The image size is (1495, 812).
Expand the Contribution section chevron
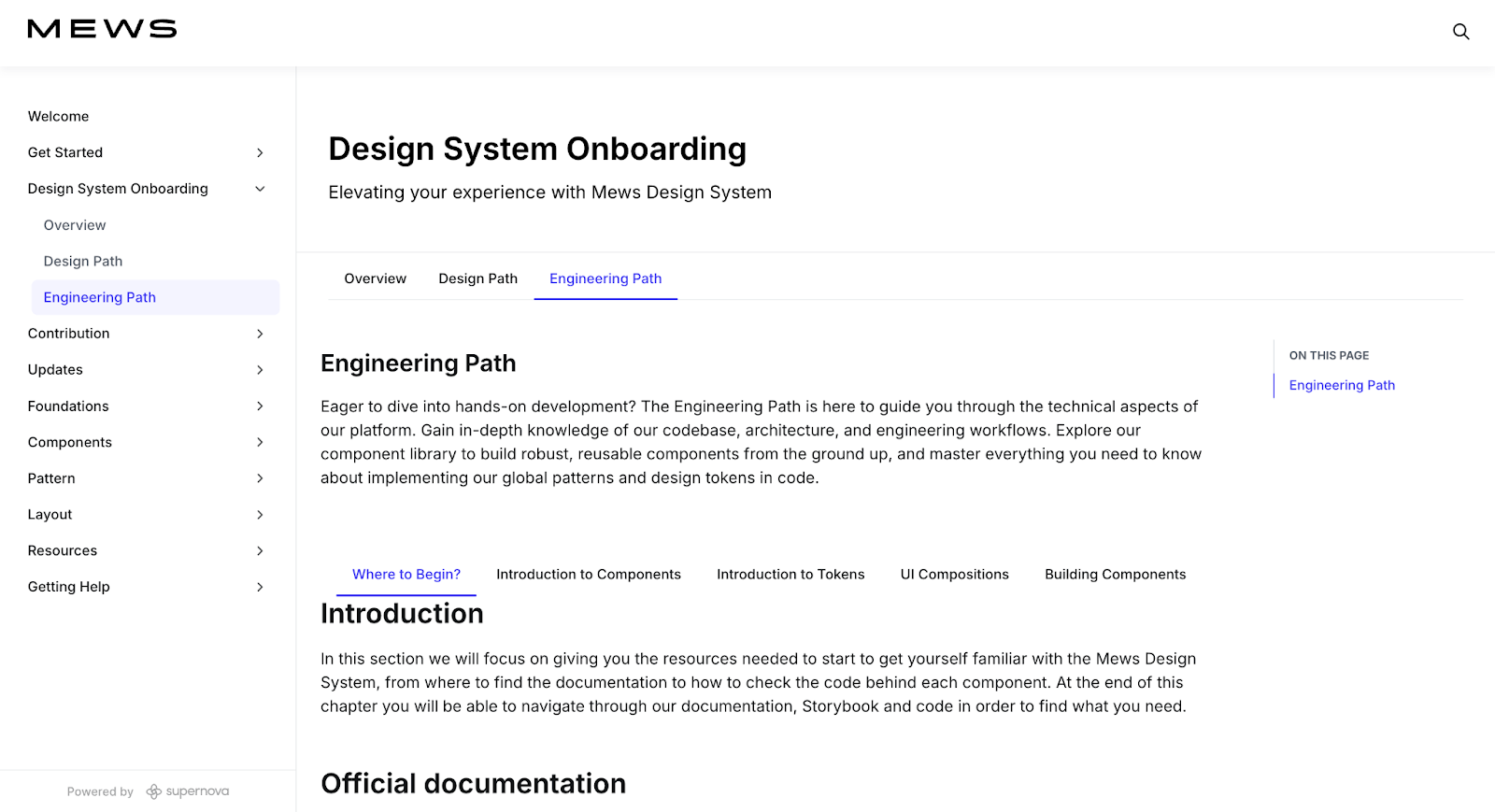tap(260, 334)
